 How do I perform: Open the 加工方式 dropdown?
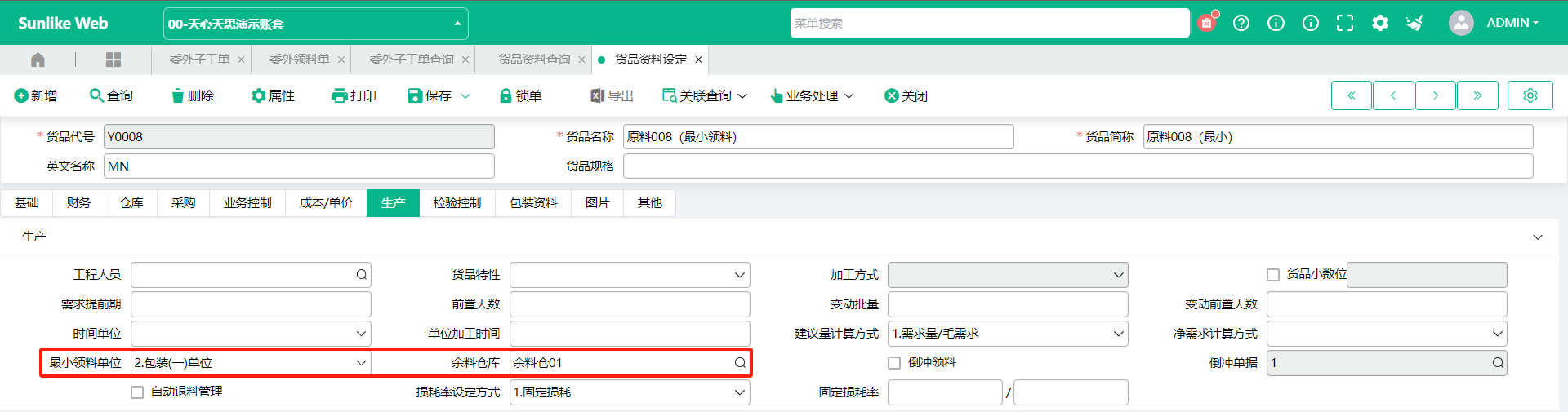coord(1008,275)
